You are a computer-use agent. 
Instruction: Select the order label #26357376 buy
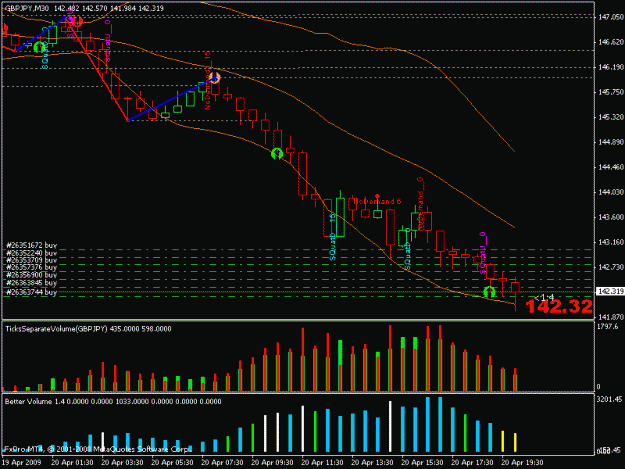click(x=31, y=267)
